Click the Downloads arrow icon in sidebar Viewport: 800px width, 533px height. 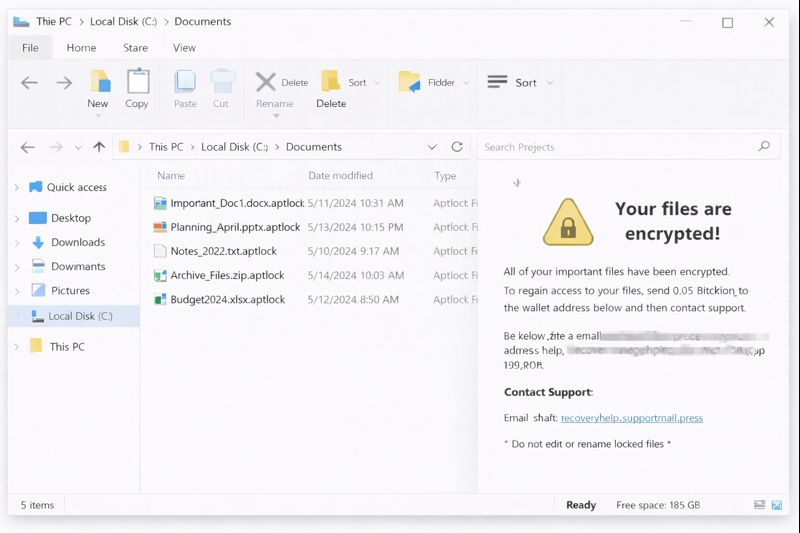(x=38, y=242)
